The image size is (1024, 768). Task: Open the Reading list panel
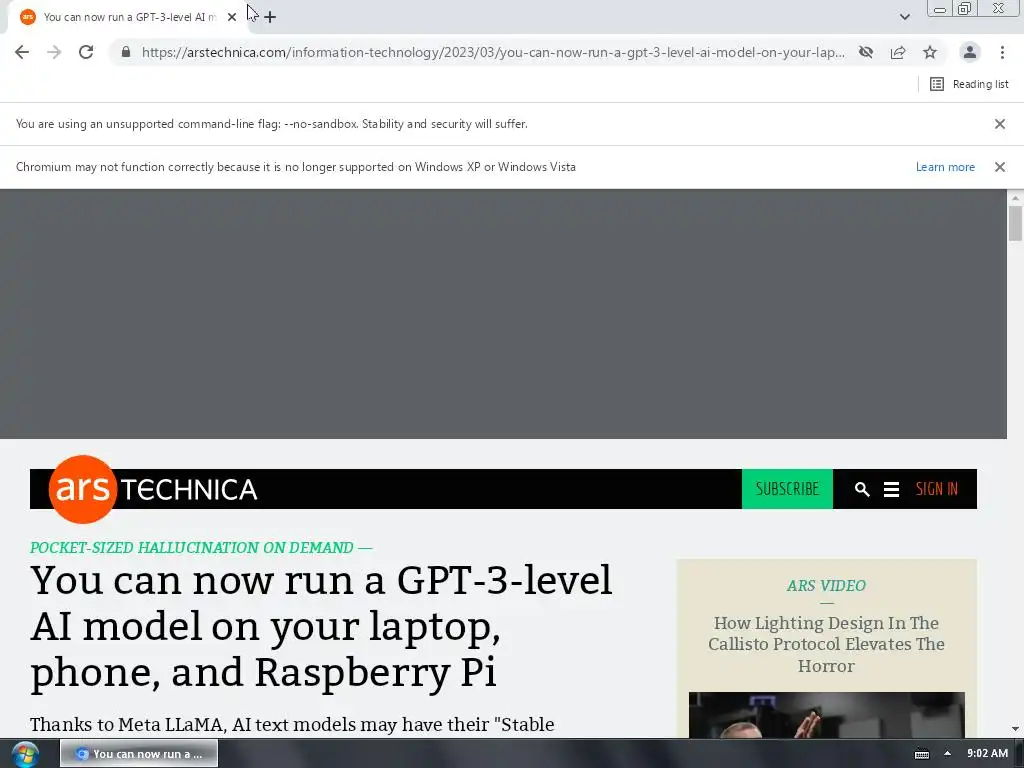point(969,84)
